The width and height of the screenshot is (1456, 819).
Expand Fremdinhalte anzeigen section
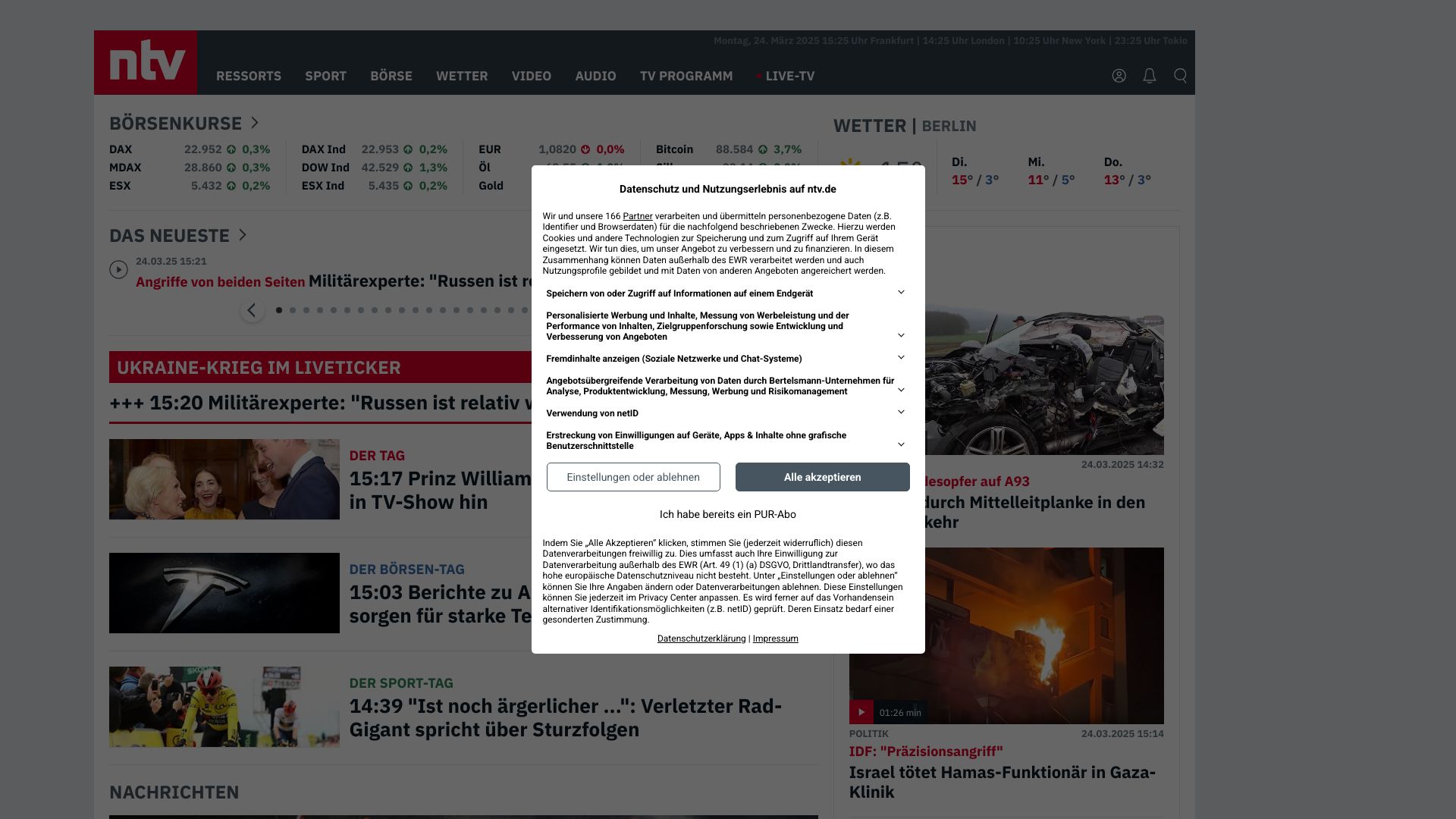pyautogui.click(x=901, y=358)
